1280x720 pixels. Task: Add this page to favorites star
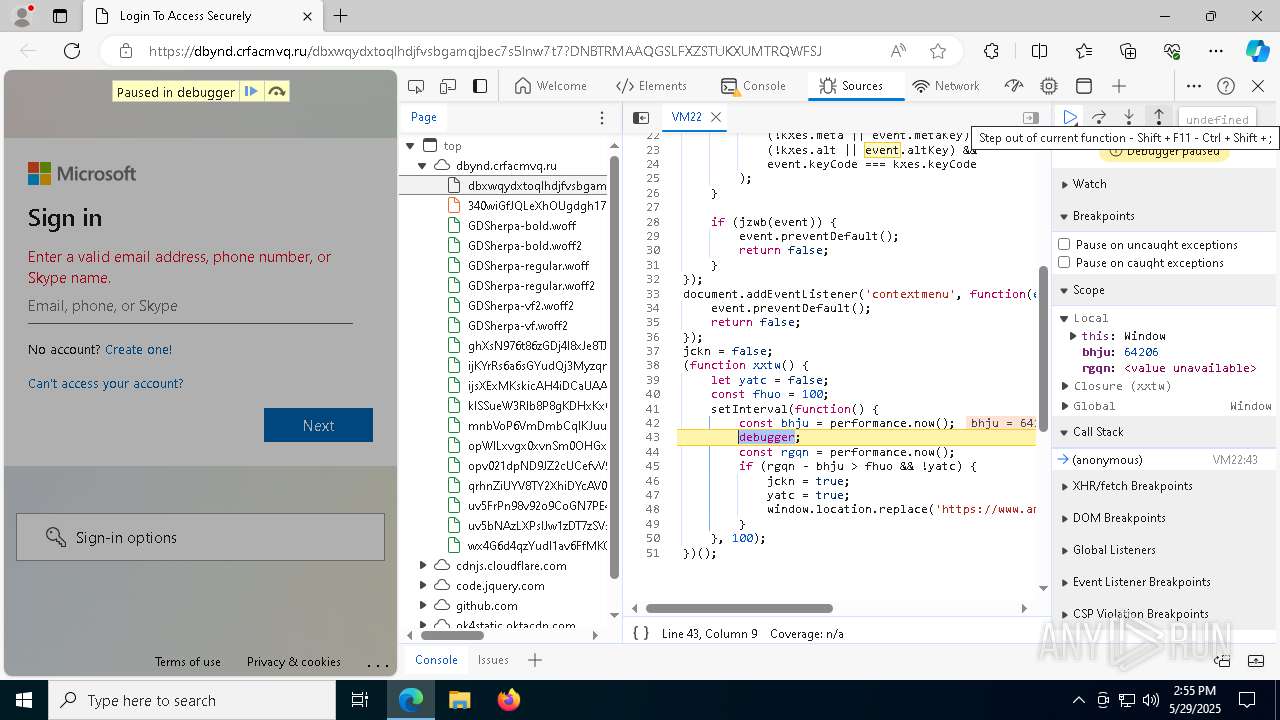coord(938,51)
